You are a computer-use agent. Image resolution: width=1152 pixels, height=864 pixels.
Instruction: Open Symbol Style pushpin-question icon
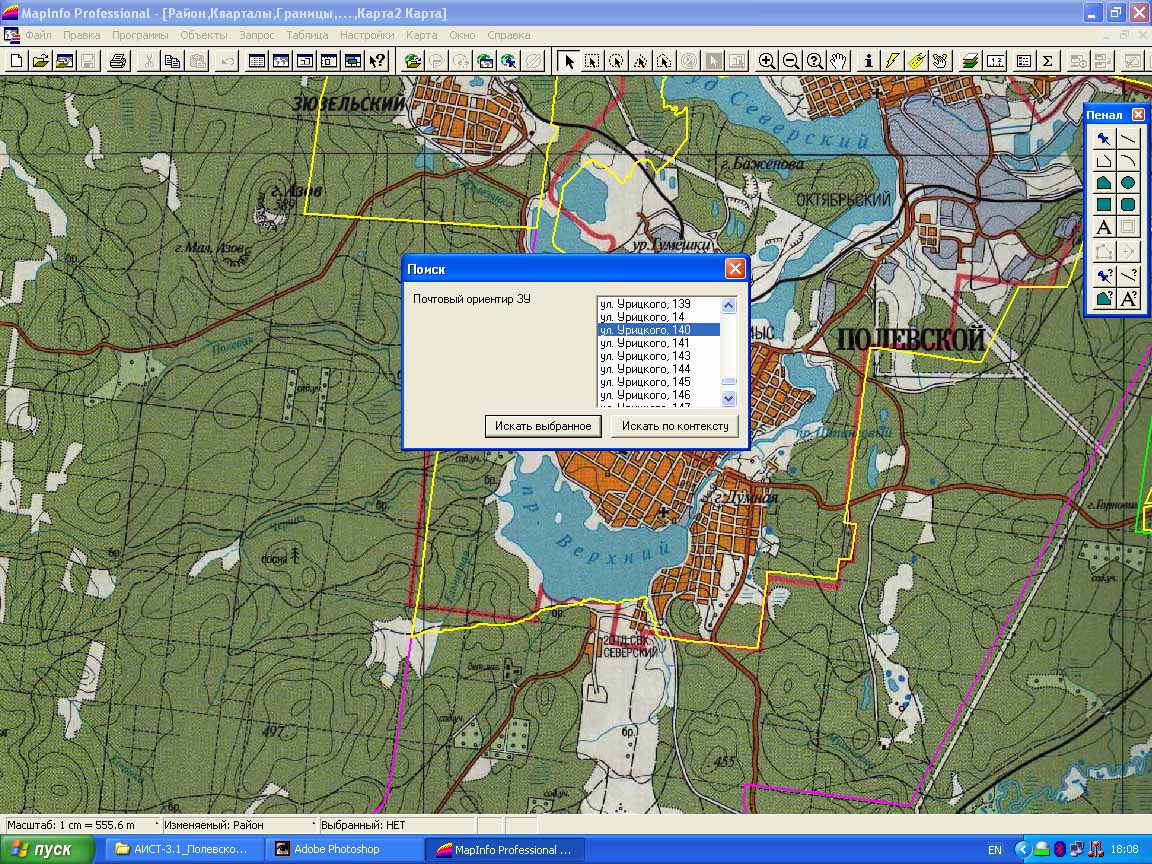[1104, 276]
